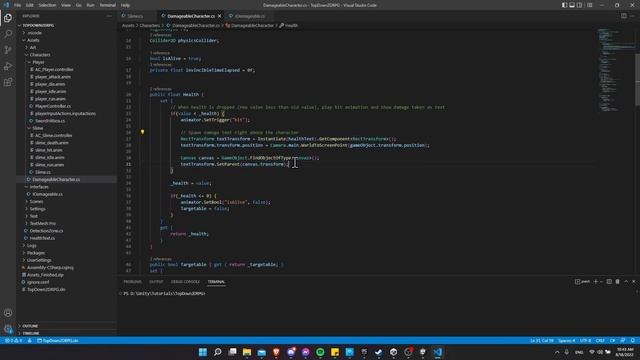Expand the Settings folder

(37, 209)
